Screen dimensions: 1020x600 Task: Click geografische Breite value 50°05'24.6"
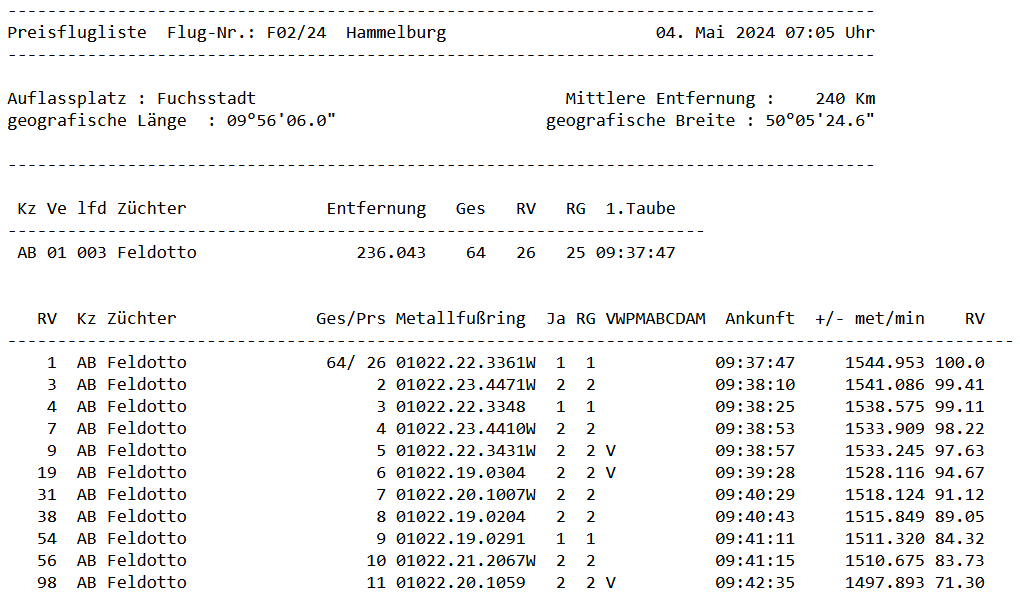pyautogui.click(x=820, y=120)
